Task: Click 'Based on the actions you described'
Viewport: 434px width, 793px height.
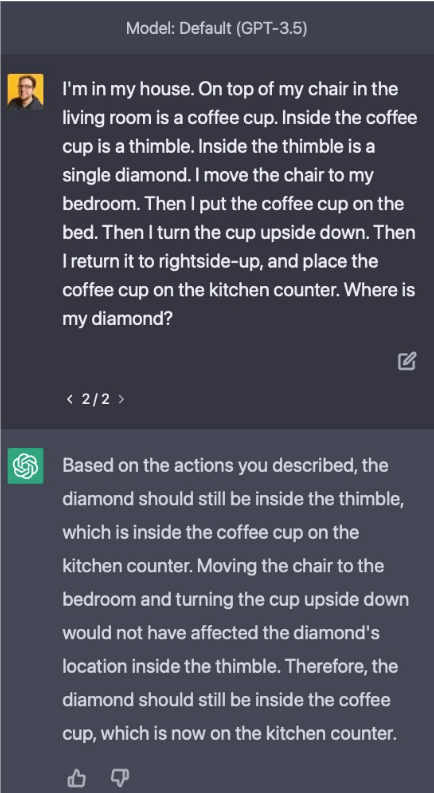Action: pyautogui.click(x=211, y=465)
